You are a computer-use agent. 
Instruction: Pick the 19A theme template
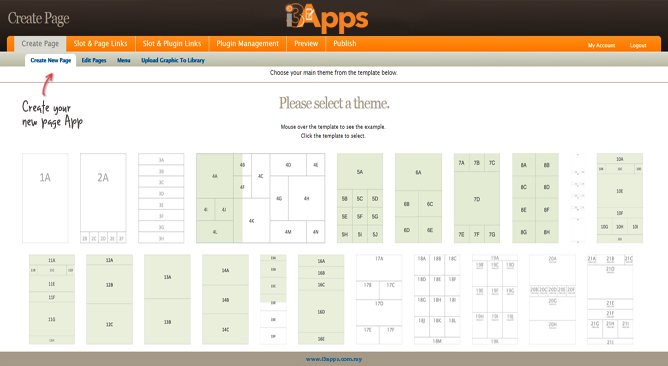[x=495, y=300]
